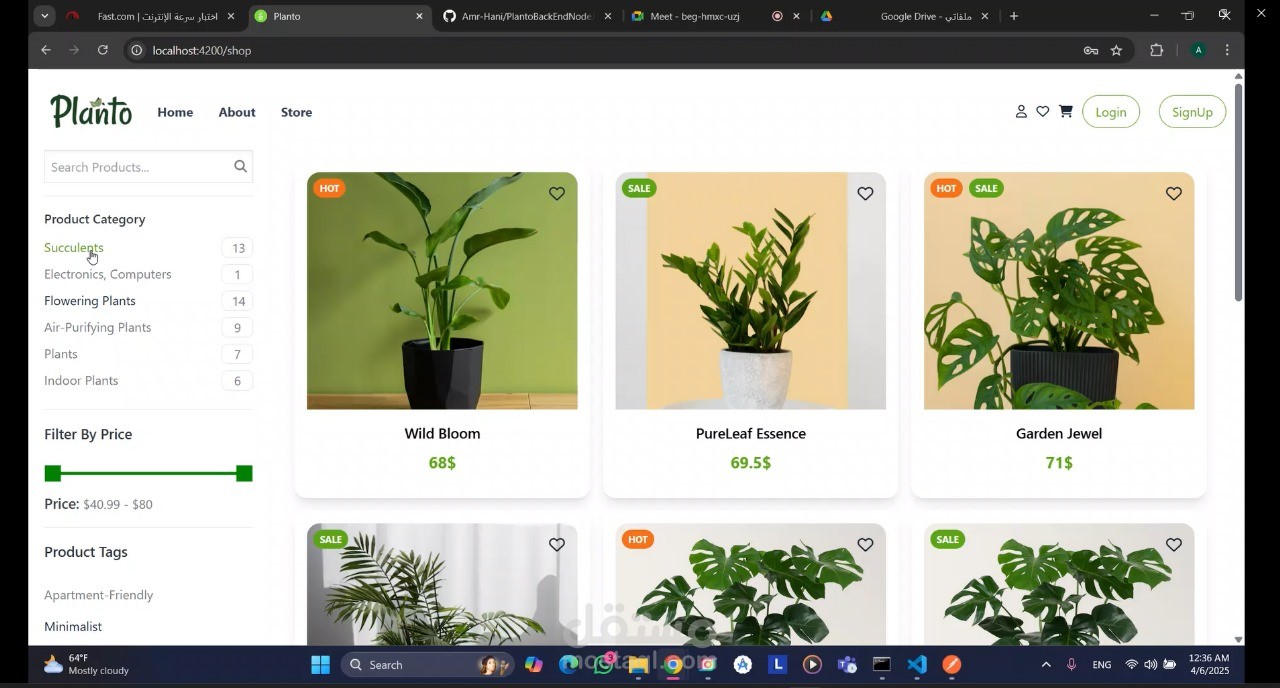This screenshot has width=1280, height=688.
Task: Open the About page in navbar
Action: coord(237,112)
